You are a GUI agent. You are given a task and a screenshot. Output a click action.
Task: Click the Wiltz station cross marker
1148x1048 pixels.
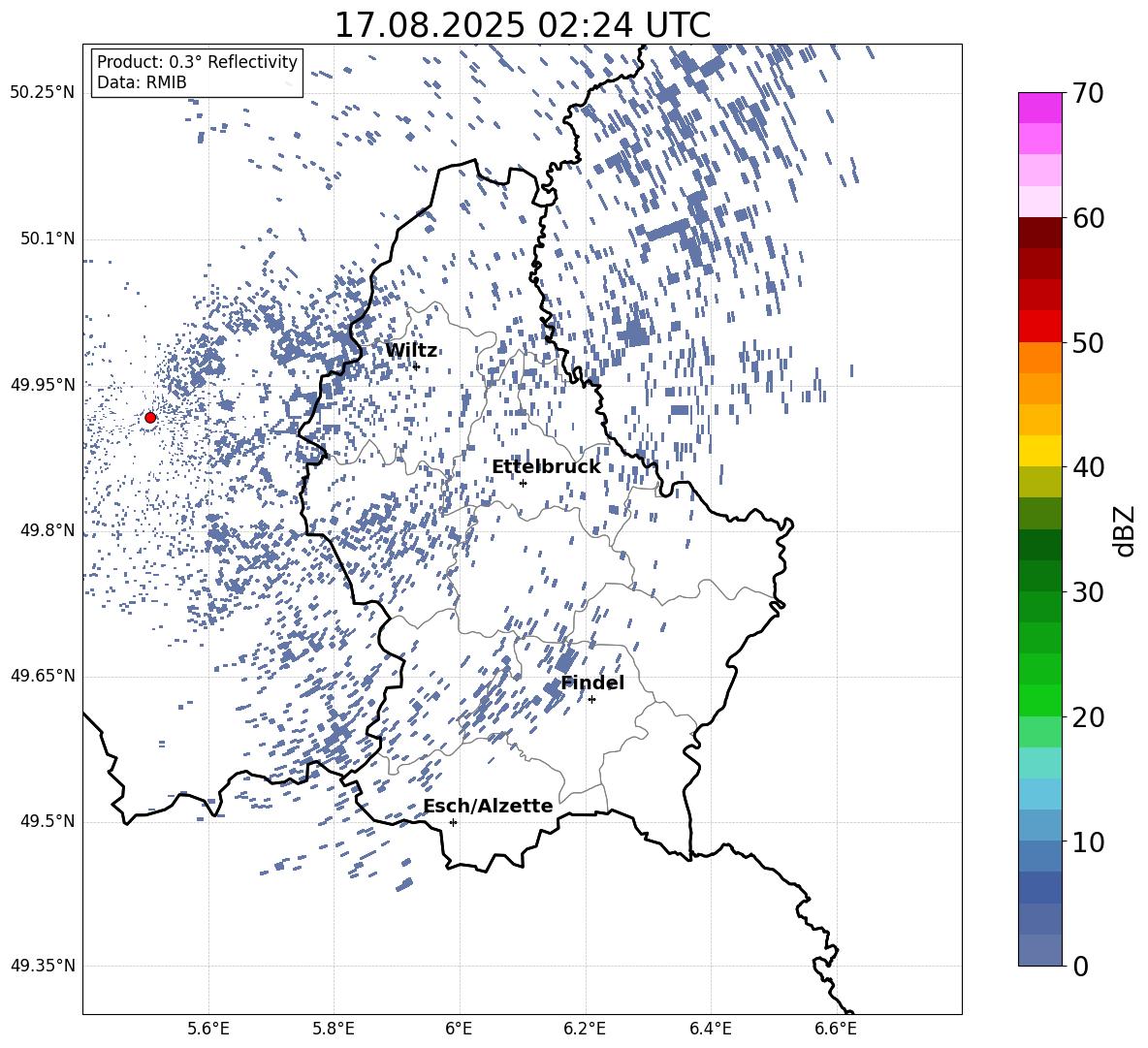tap(416, 366)
